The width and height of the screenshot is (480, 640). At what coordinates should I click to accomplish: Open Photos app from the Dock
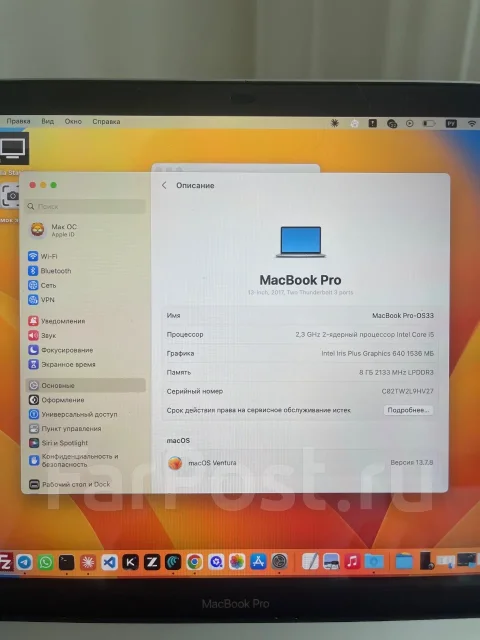[x=237, y=562]
